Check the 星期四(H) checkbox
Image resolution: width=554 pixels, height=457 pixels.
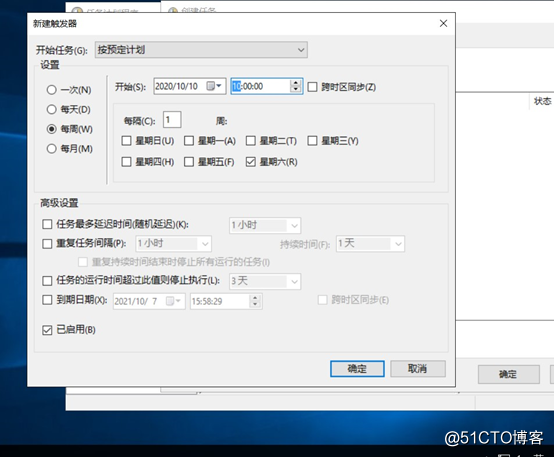[x=126, y=162]
